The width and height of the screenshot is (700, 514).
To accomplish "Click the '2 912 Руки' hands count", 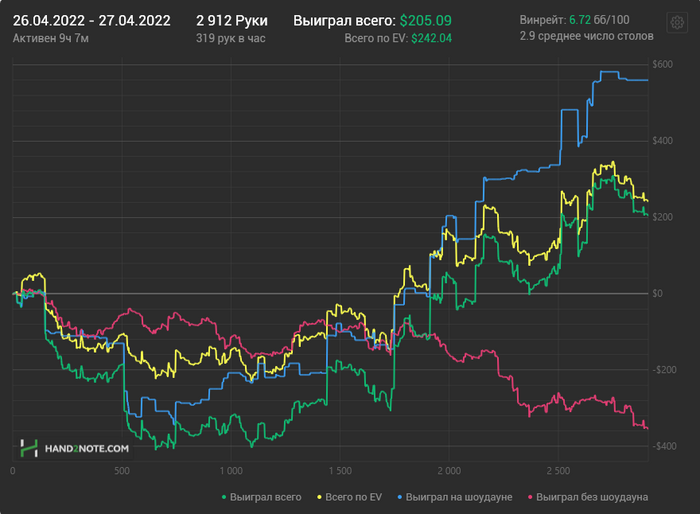I will (x=232, y=21).
